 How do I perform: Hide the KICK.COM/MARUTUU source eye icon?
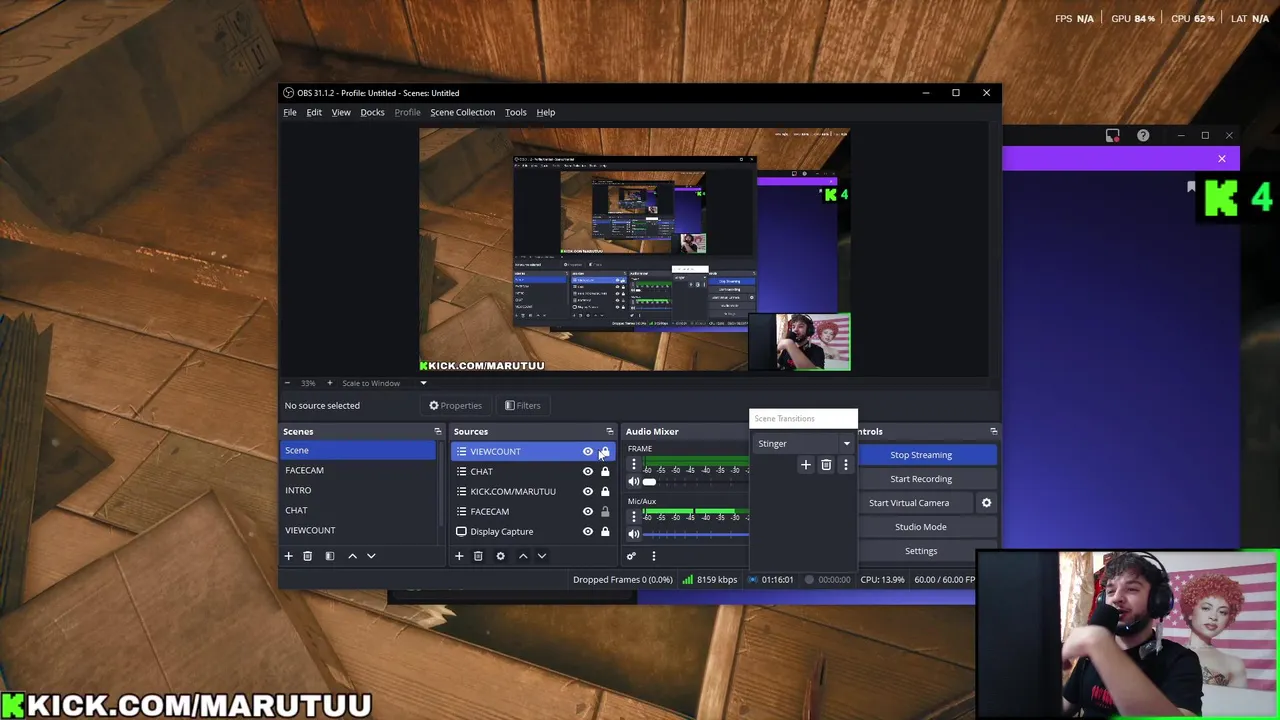[587, 492]
